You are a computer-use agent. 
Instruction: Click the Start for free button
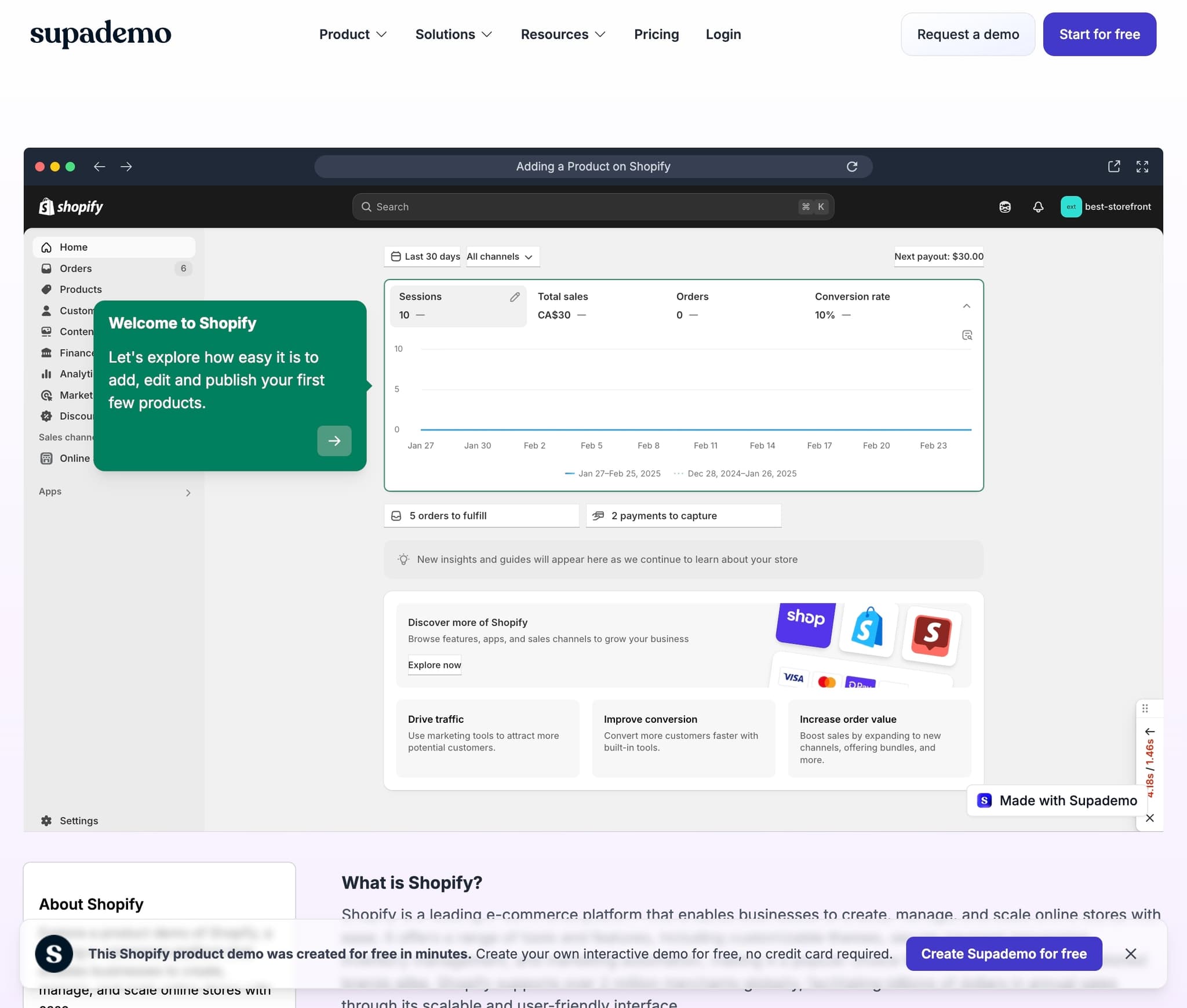click(x=1099, y=34)
